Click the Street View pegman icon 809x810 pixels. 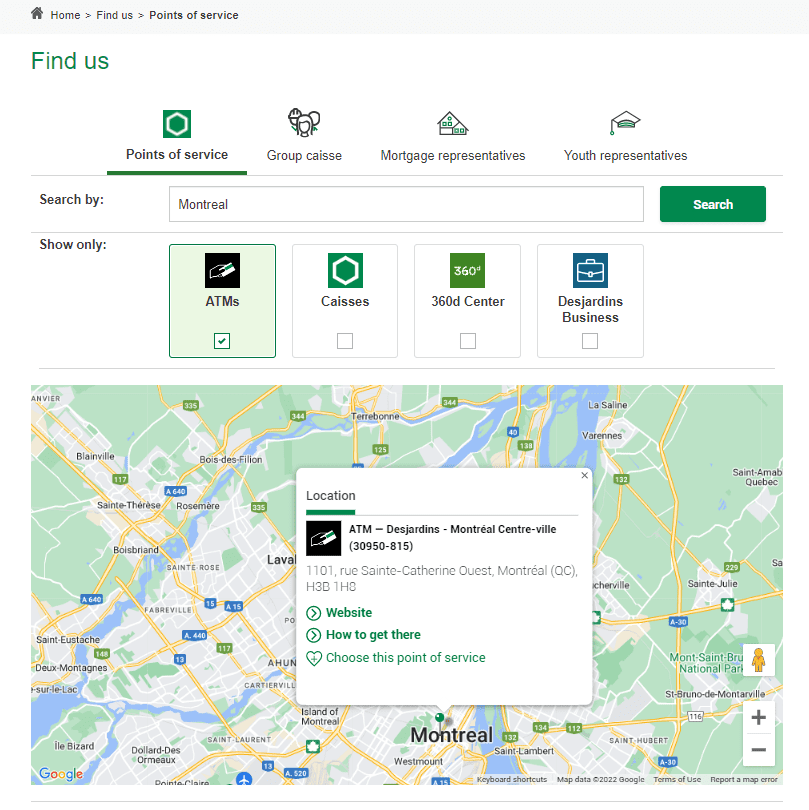tap(758, 660)
